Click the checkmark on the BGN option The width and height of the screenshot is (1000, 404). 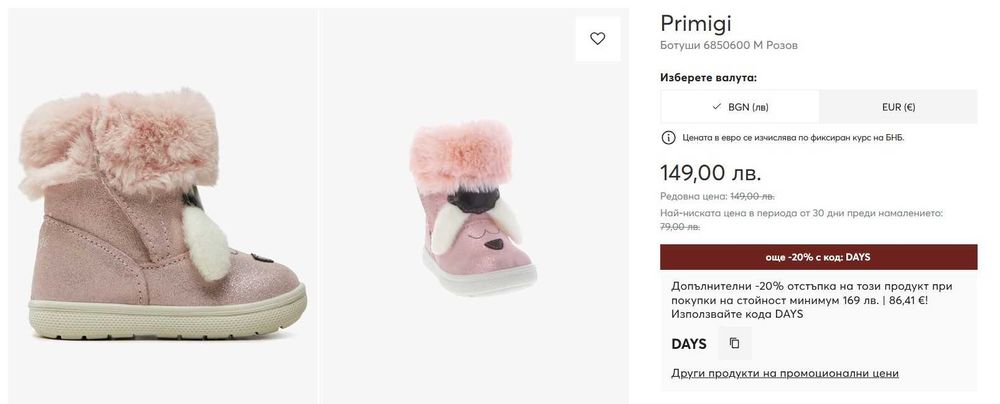point(716,106)
